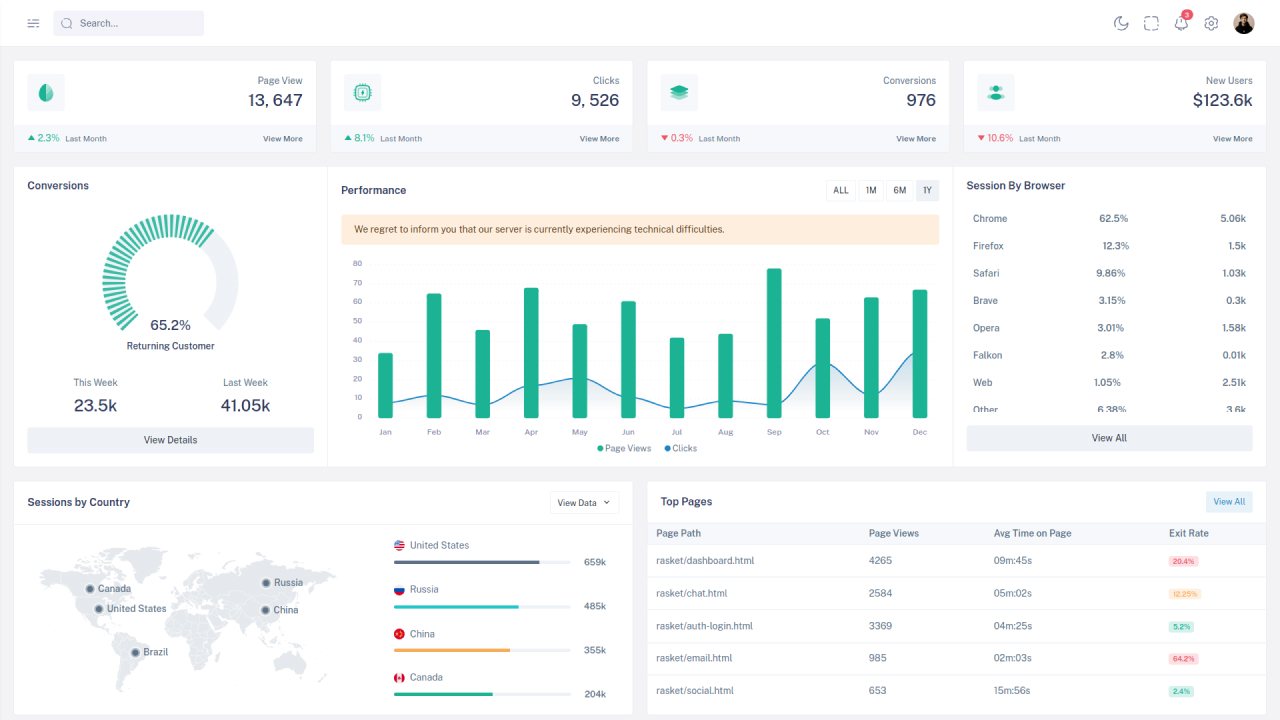This screenshot has width=1280, height=720.
Task: Select the ALL time filter tab
Action: [x=840, y=190]
